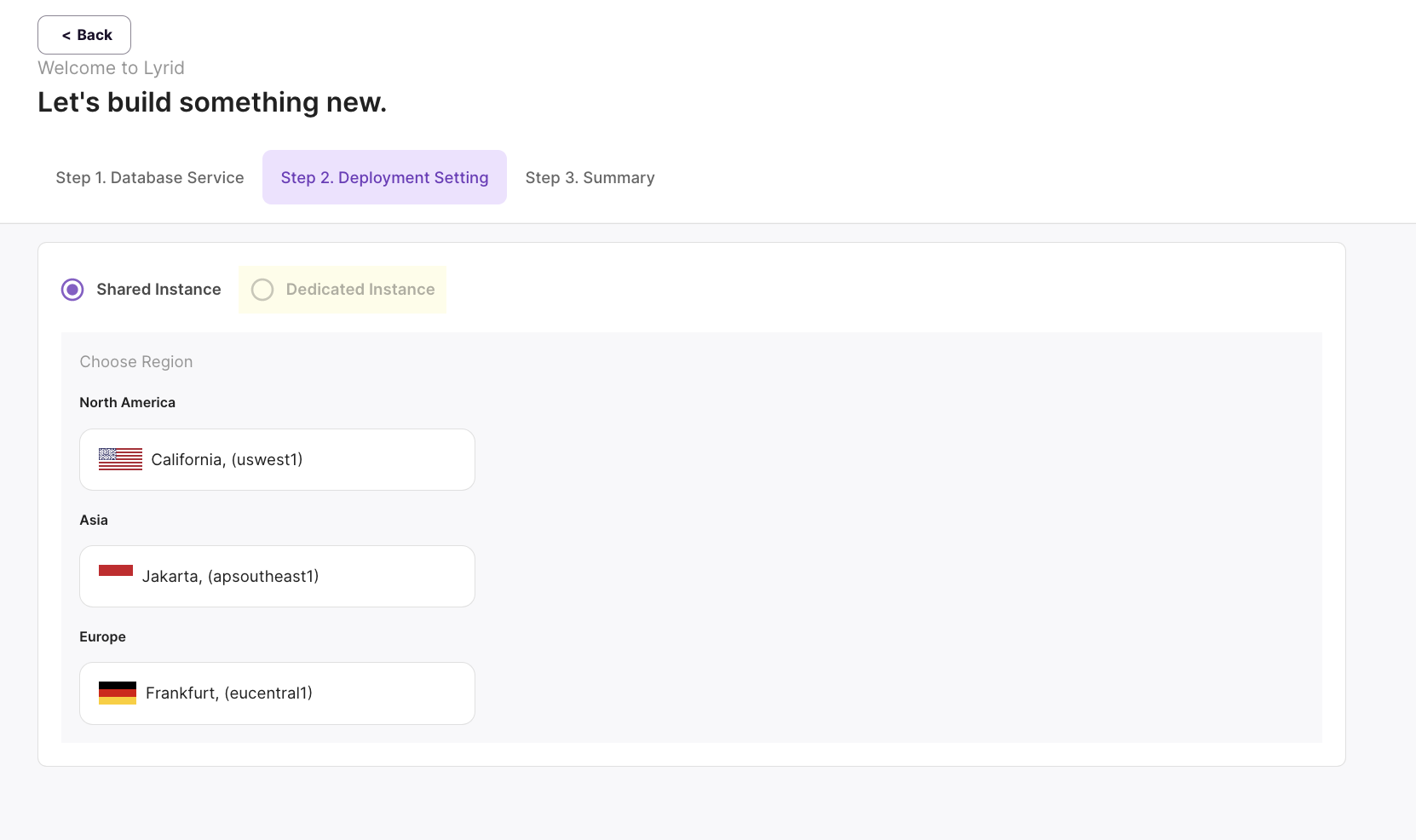The width and height of the screenshot is (1416, 840).
Task: Choose the Dedicated Instance radio circle
Action: click(262, 290)
